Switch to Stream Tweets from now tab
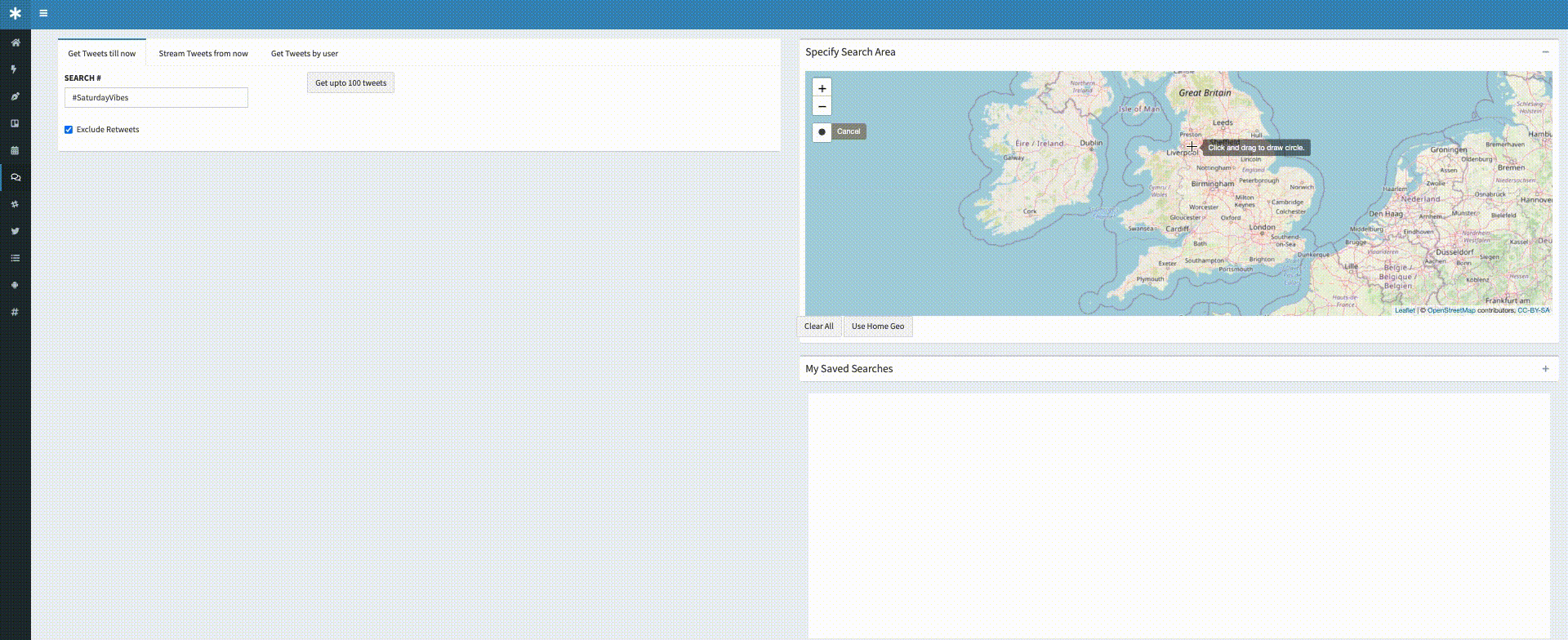 click(x=203, y=54)
